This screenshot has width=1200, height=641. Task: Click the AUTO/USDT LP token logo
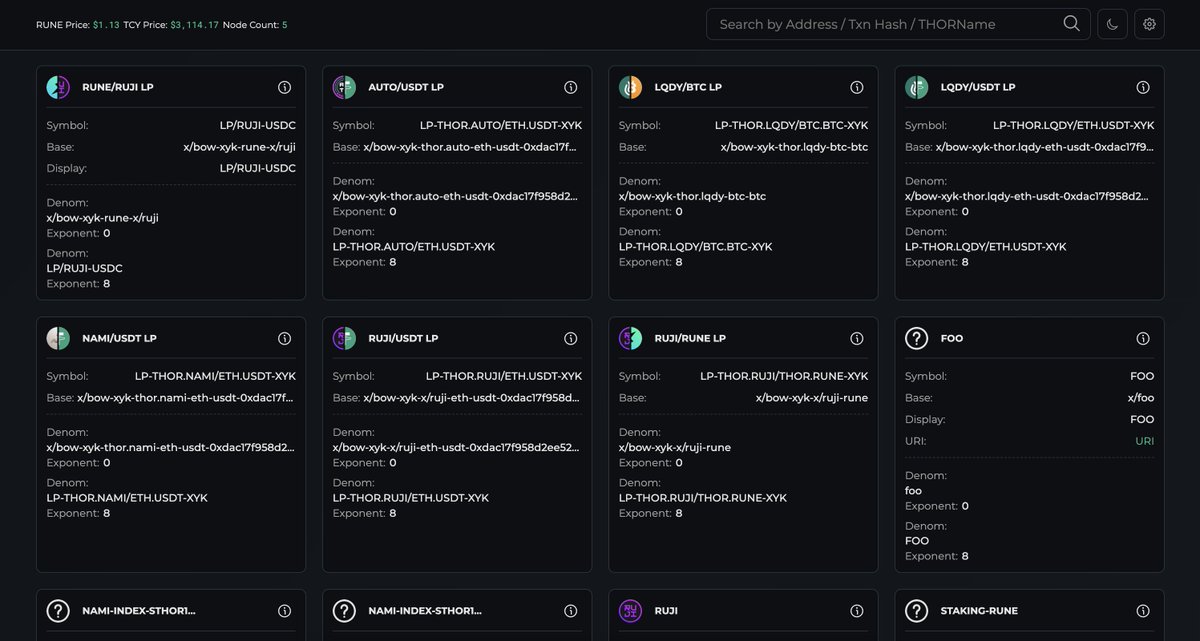point(344,88)
